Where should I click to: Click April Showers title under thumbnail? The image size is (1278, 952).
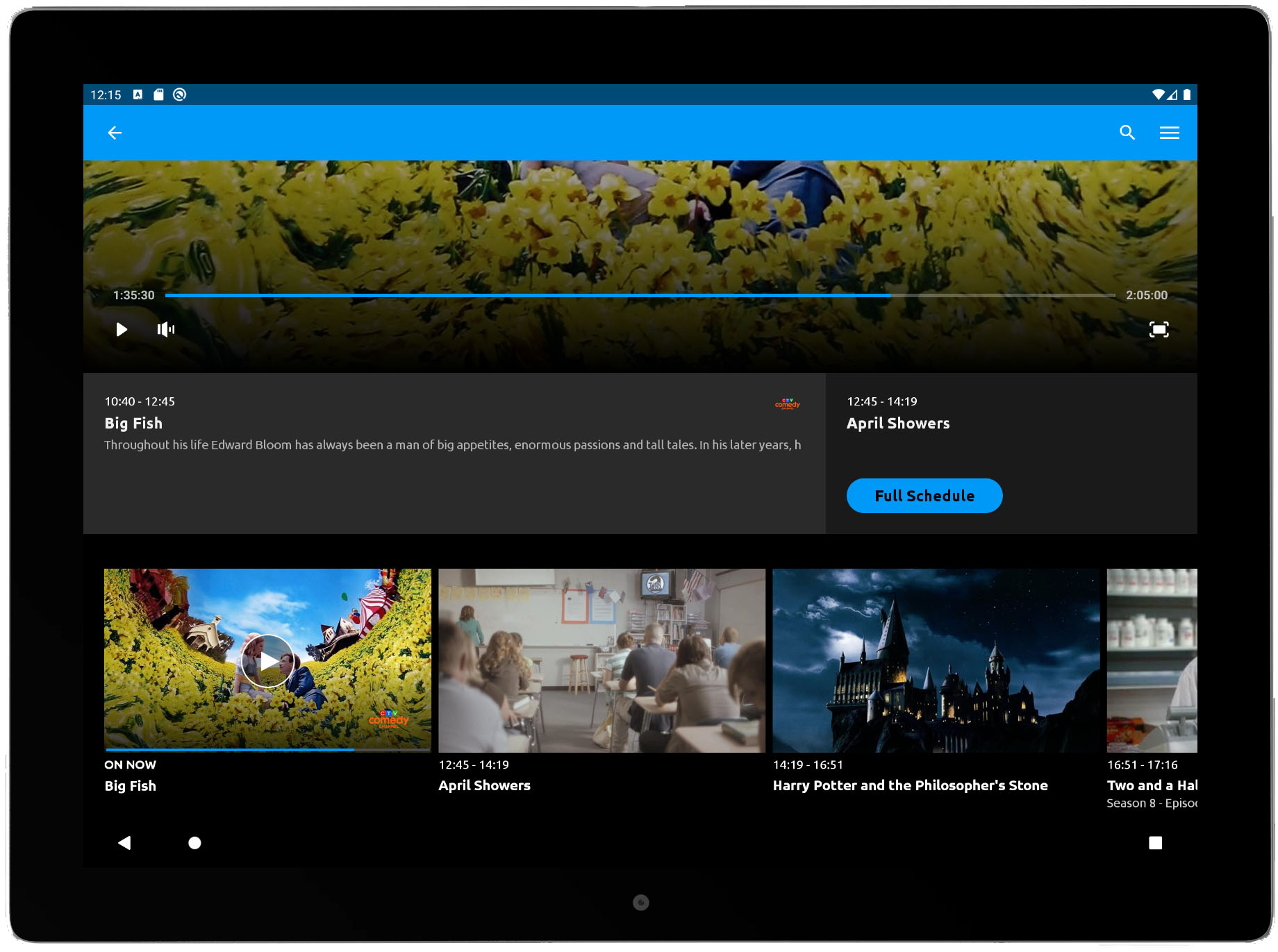[484, 785]
